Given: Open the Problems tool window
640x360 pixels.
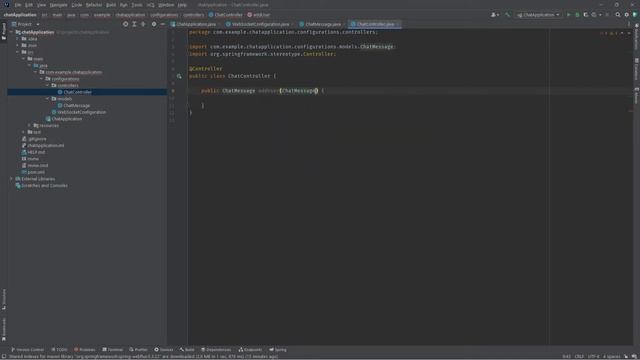Looking at the screenshot, I should pos(84,350).
